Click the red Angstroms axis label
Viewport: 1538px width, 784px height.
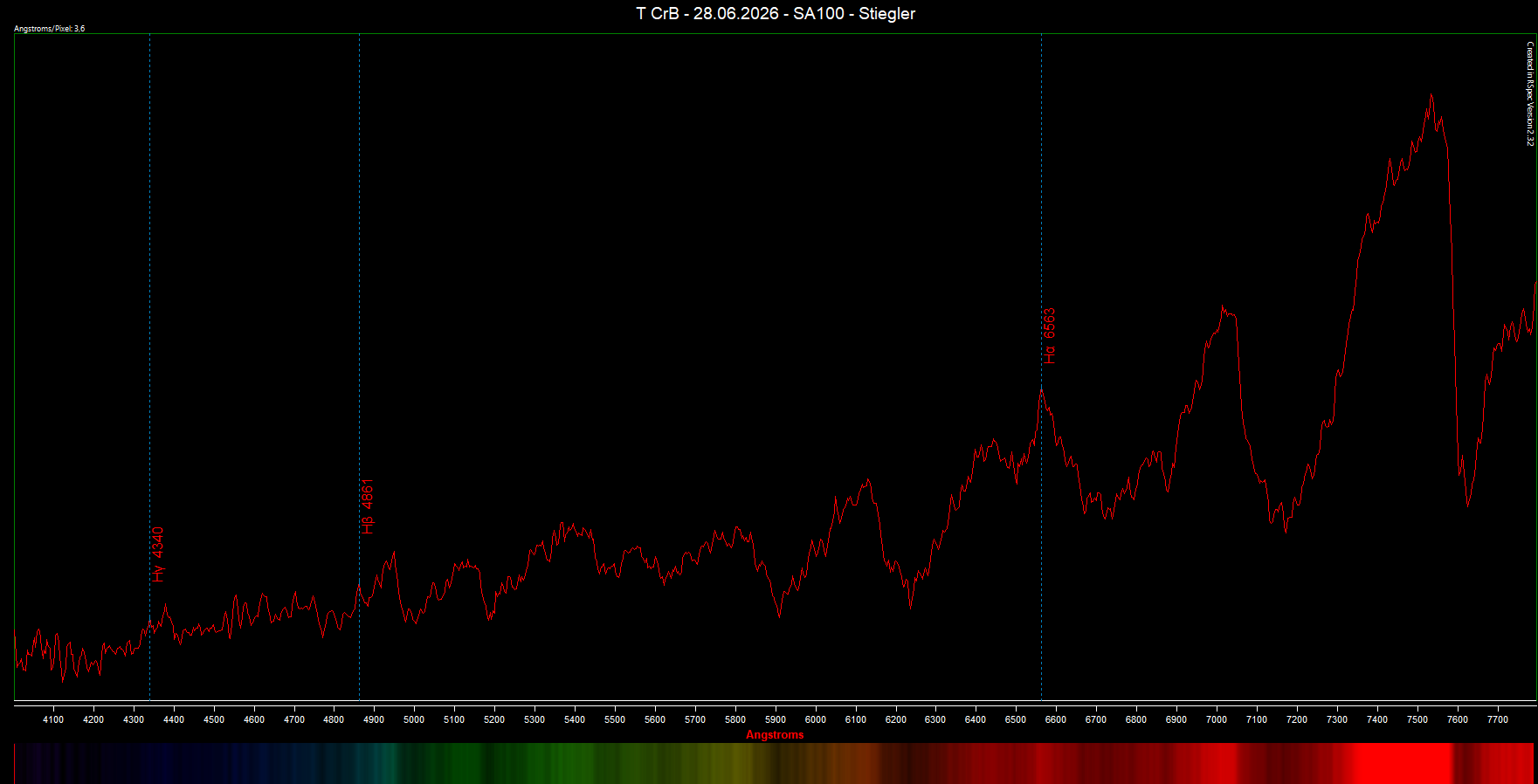pos(775,735)
